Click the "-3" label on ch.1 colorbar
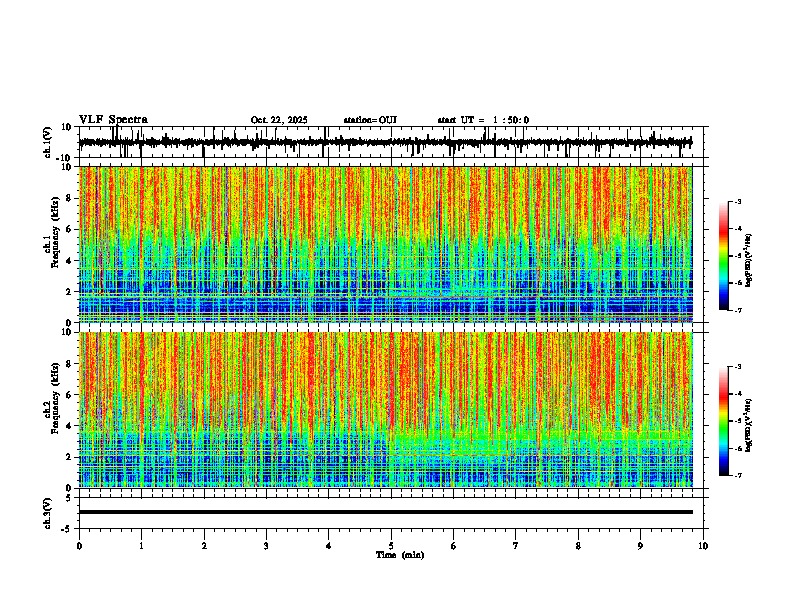Viewport: 792px width, 612px height. point(737,201)
